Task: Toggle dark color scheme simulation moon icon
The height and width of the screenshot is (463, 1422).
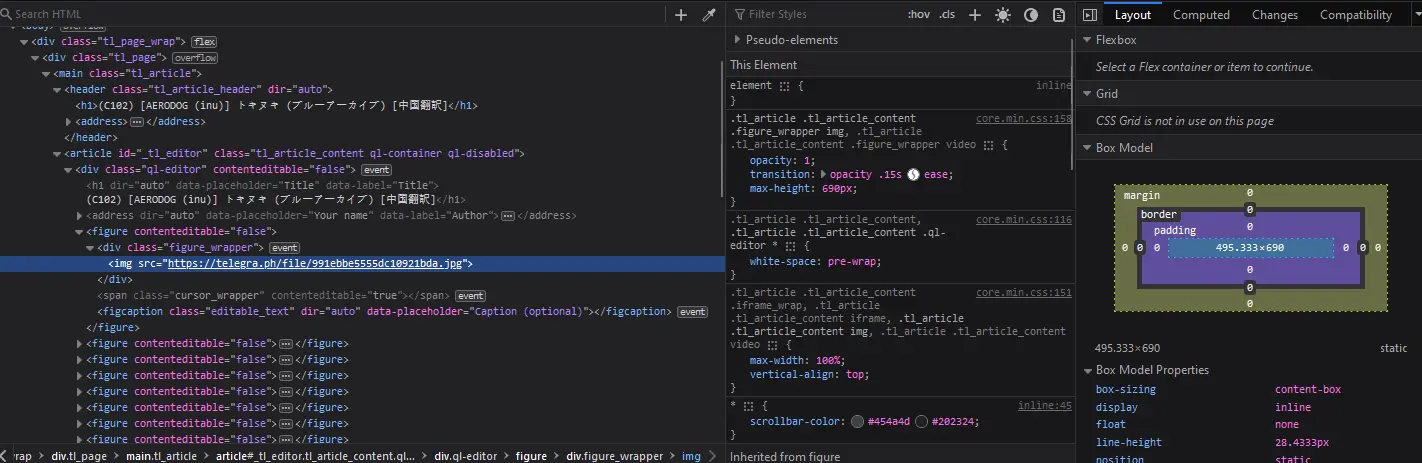Action: point(1031,15)
